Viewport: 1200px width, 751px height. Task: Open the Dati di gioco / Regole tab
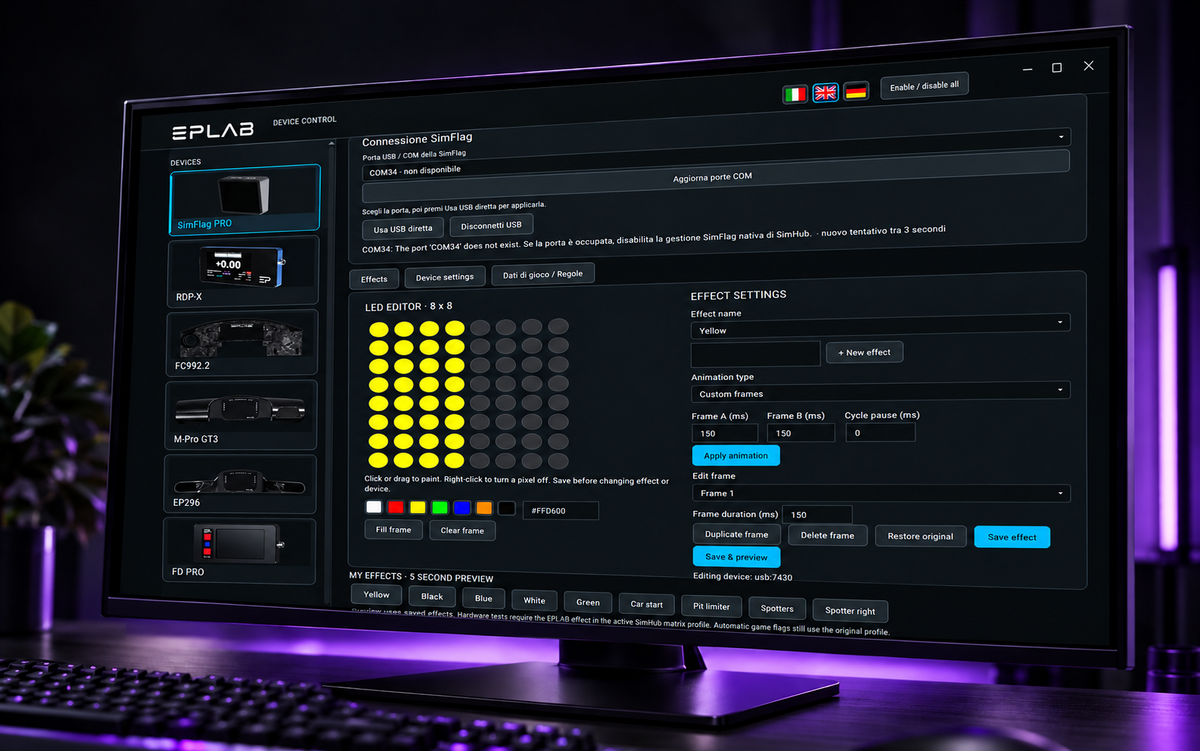543,274
